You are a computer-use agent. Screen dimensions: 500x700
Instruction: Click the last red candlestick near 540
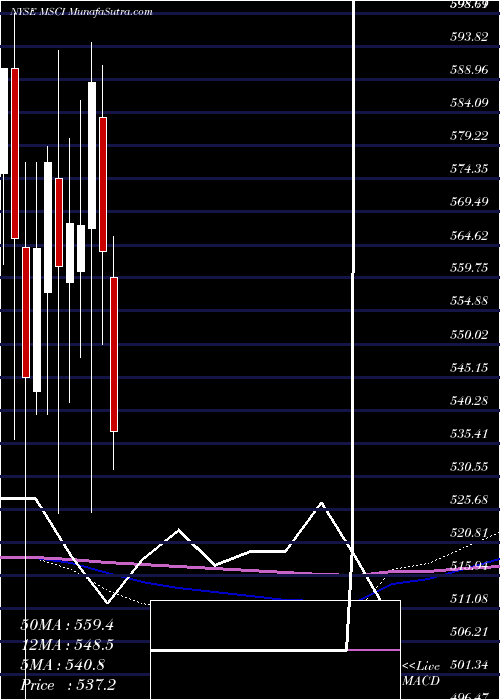[x=114, y=354]
